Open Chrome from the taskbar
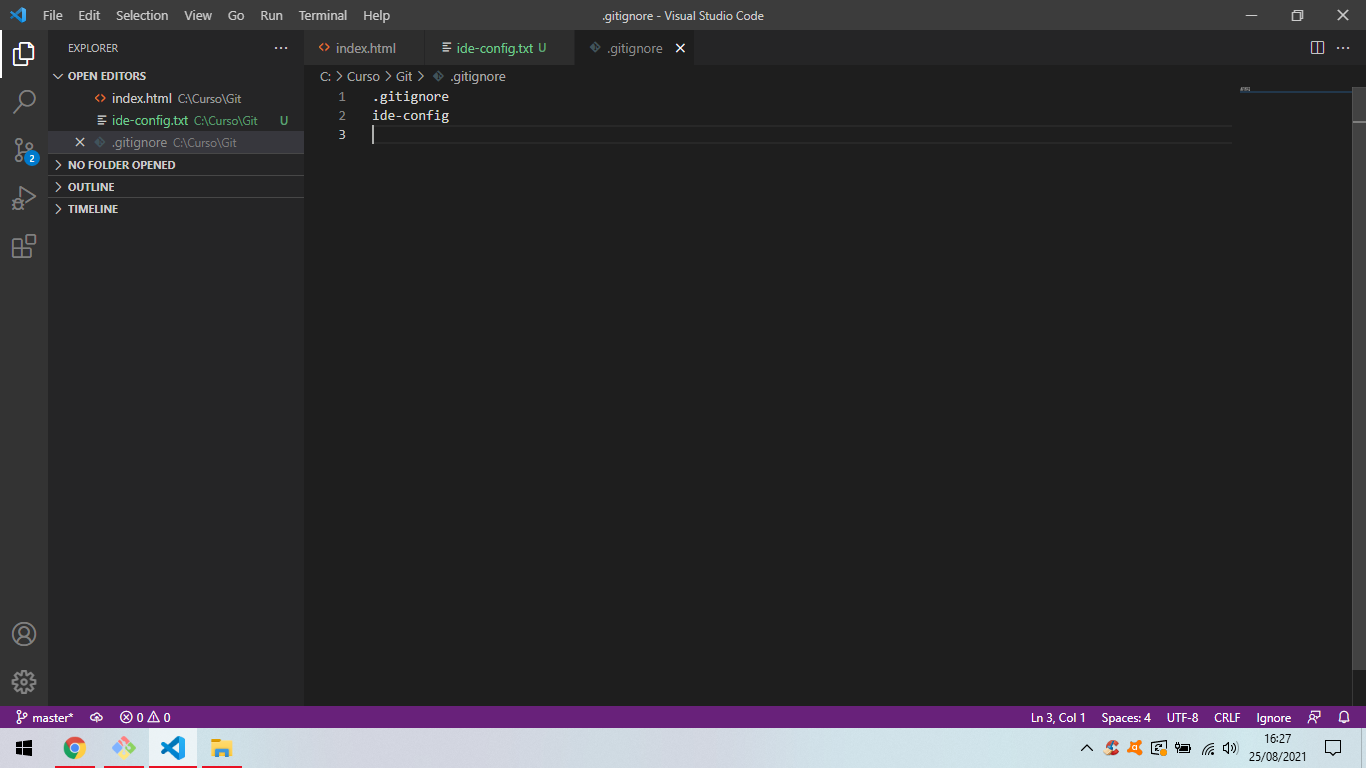Image resolution: width=1366 pixels, height=768 pixels. (x=74, y=748)
